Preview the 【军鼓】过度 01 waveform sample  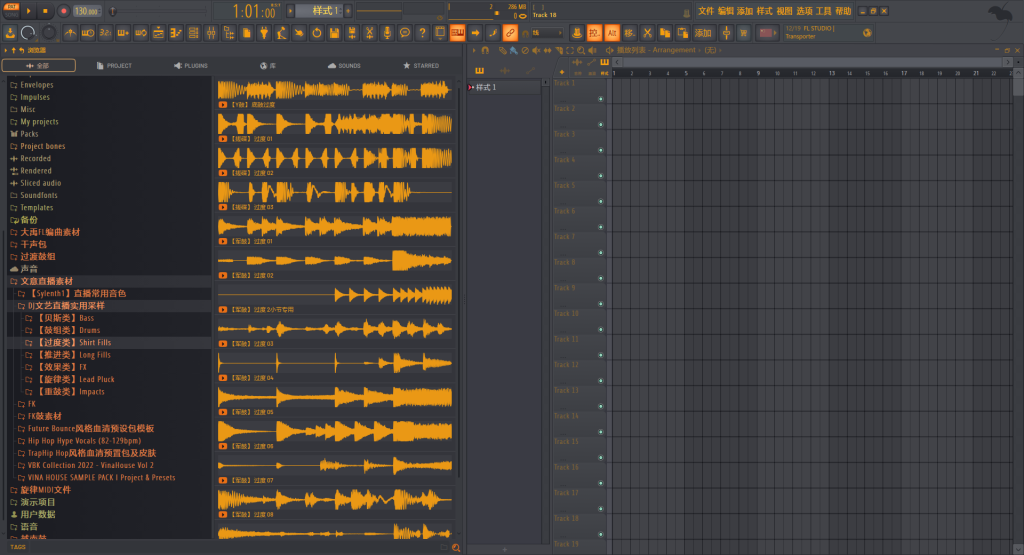(x=334, y=227)
